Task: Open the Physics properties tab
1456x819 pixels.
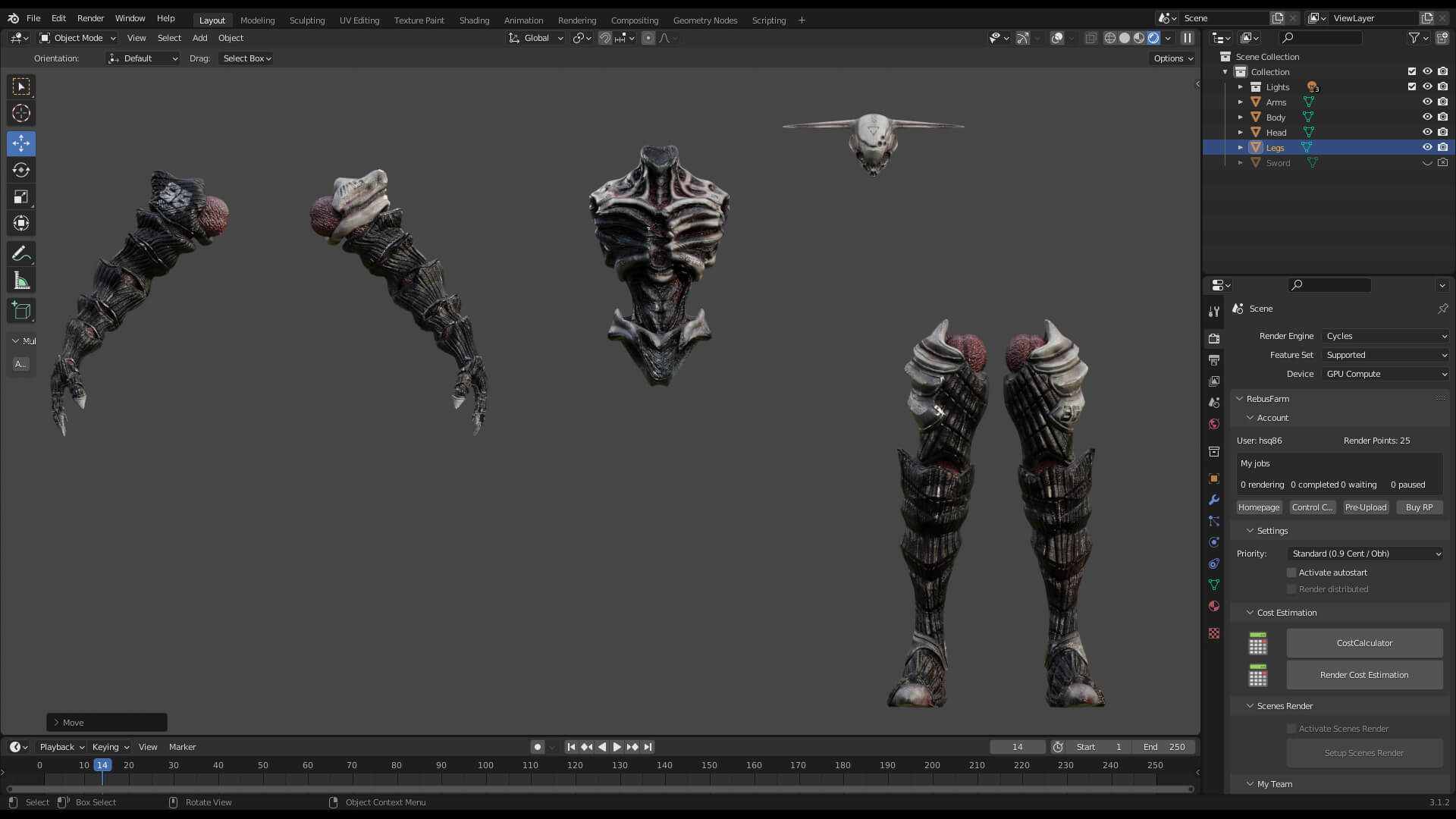Action: 1214,542
